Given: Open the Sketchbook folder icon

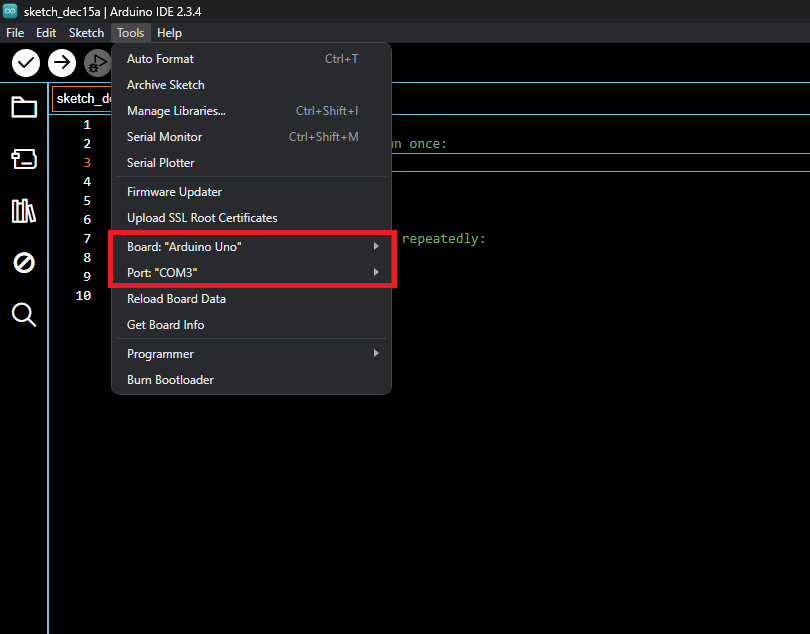Looking at the screenshot, I should (24, 107).
